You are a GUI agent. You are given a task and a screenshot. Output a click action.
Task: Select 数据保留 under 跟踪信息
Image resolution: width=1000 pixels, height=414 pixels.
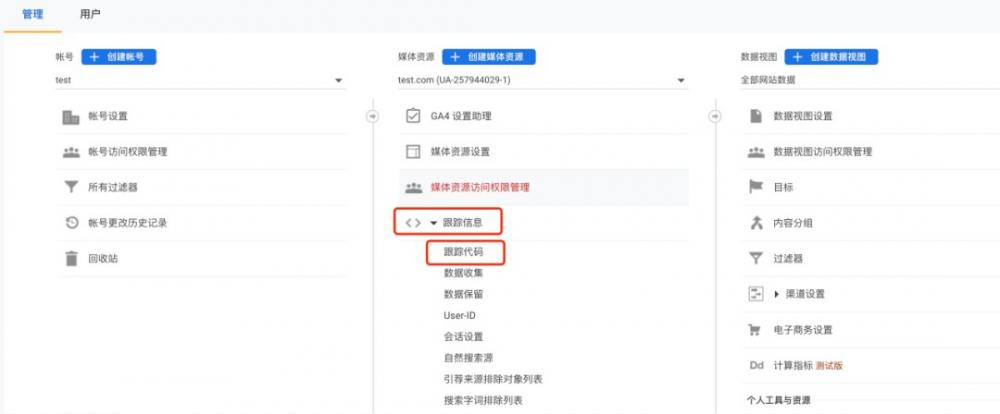click(x=464, y=294)
